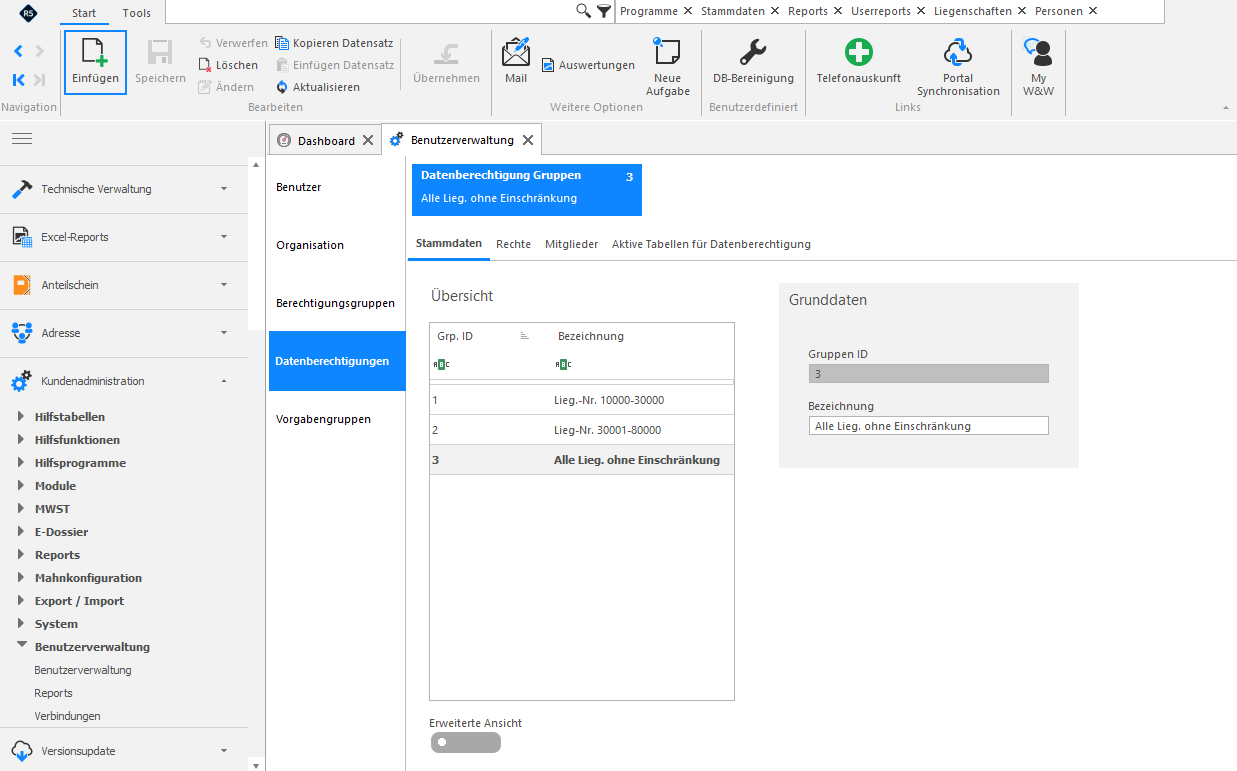Viewport: 1237px width, 771px height.
Task: Collapse the Benutzerverwaltung tree node
Action: point(22,646)
